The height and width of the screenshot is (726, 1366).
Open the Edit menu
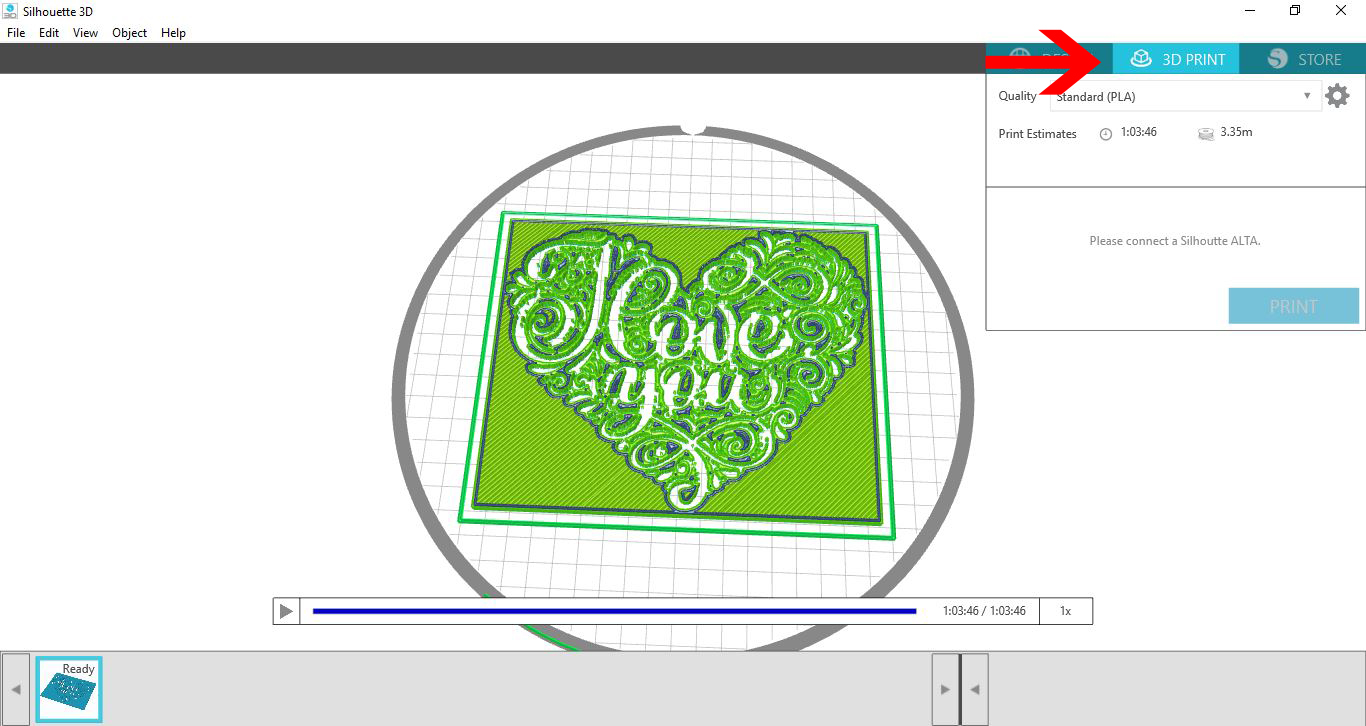(49, 33)
